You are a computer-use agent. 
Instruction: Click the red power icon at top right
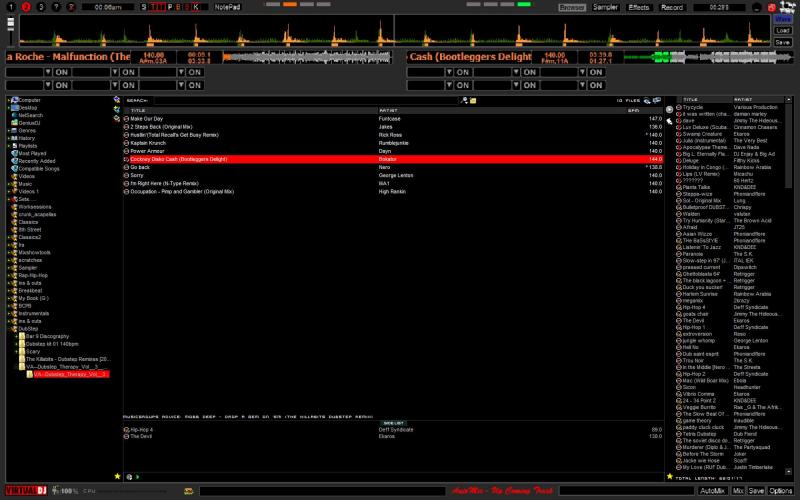(x=771, y=8)
